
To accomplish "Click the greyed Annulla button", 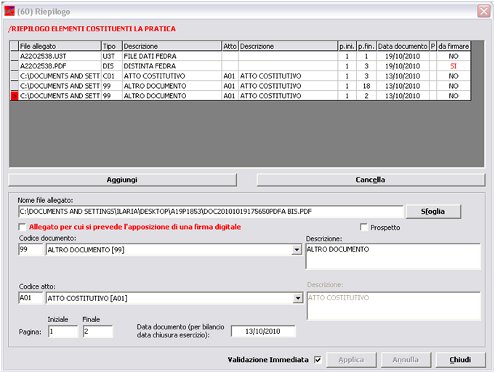I will point(406,360).
